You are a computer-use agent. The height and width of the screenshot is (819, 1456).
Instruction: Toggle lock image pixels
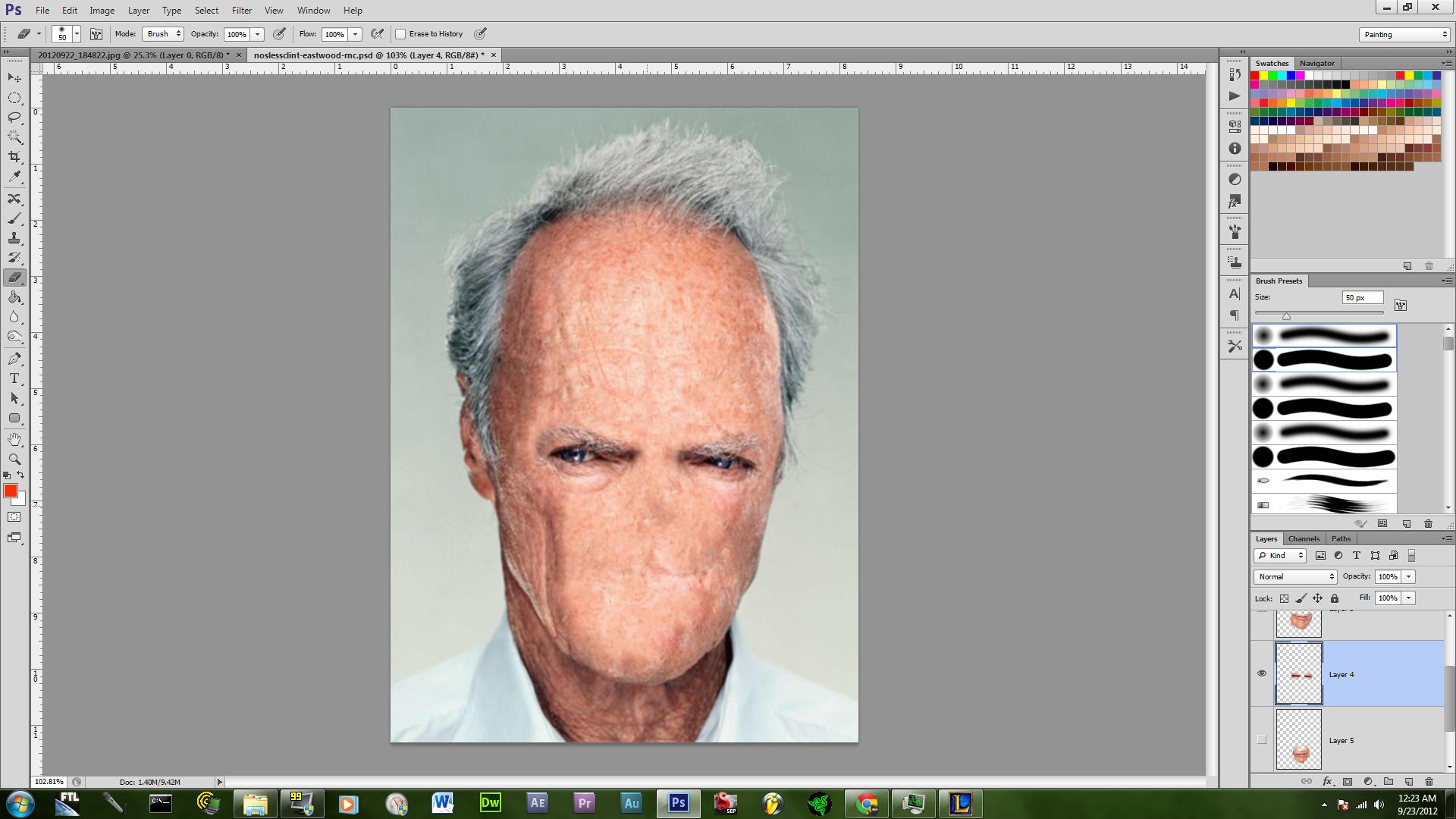point(1301,598)
